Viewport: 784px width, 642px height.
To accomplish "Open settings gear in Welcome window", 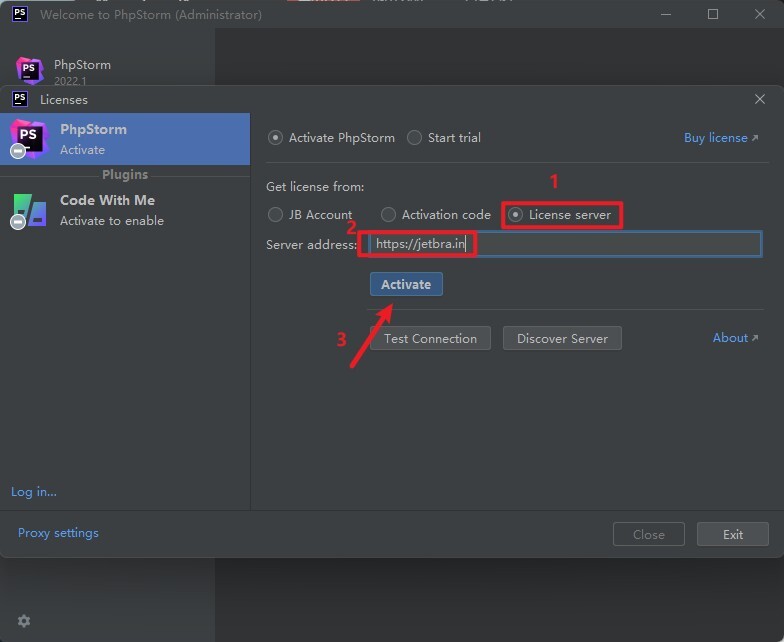I will (24, 621).
